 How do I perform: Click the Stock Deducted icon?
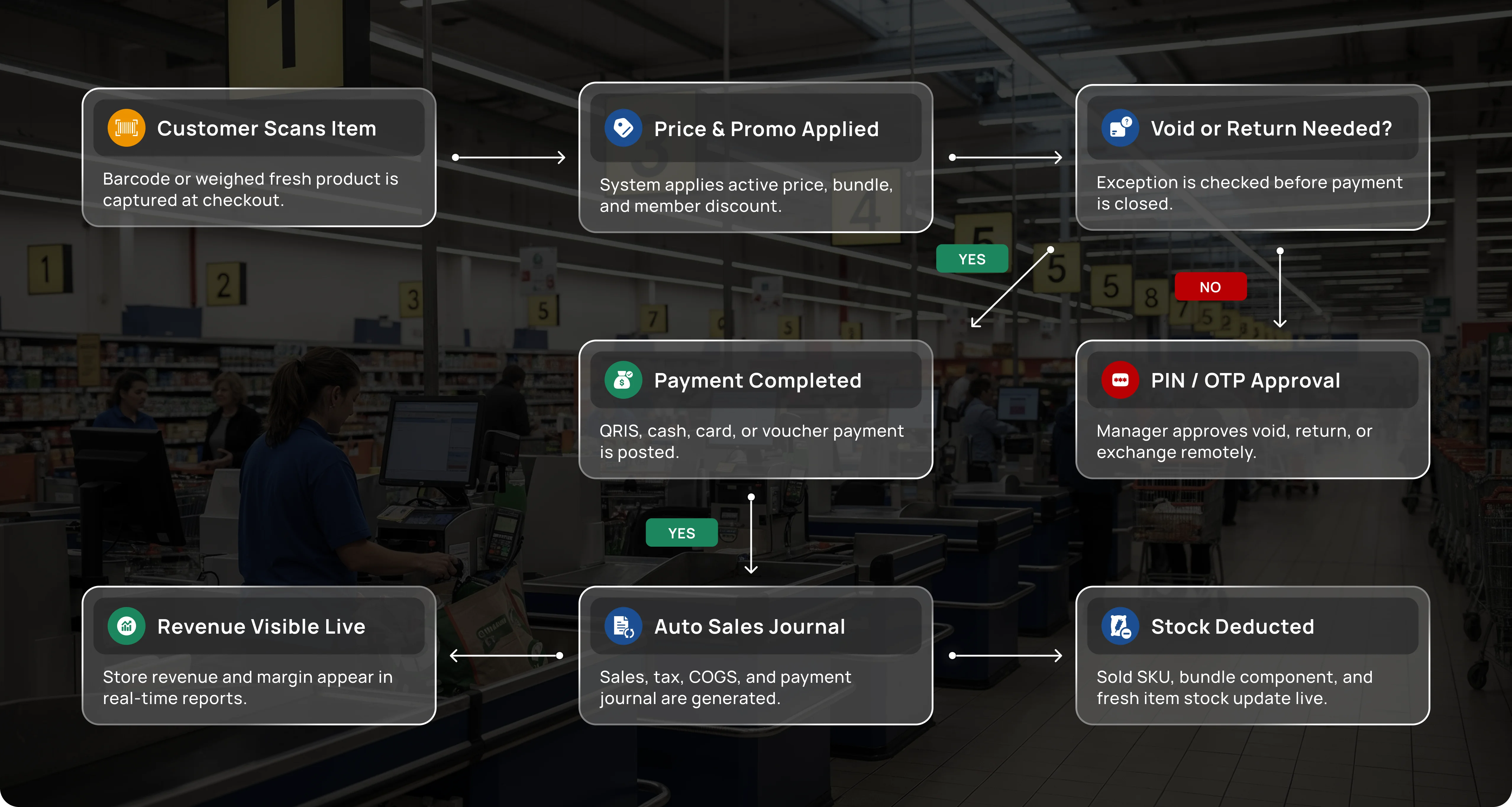coord(1120,626)
